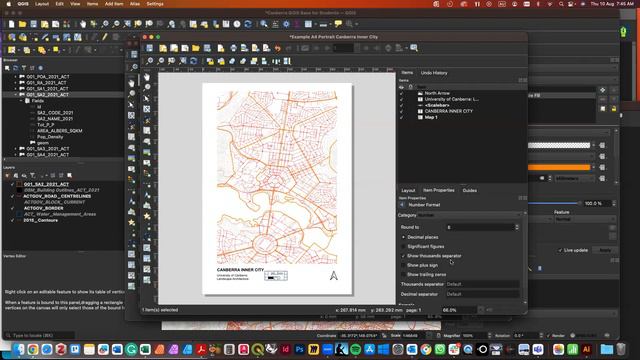Screen dimensions: 640x360
Task: Export layout as image
Action: tap(244, 48)
